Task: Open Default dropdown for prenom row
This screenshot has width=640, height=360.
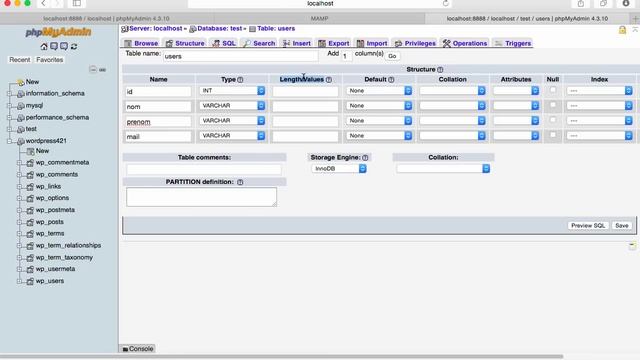Action: pos(379,121)
